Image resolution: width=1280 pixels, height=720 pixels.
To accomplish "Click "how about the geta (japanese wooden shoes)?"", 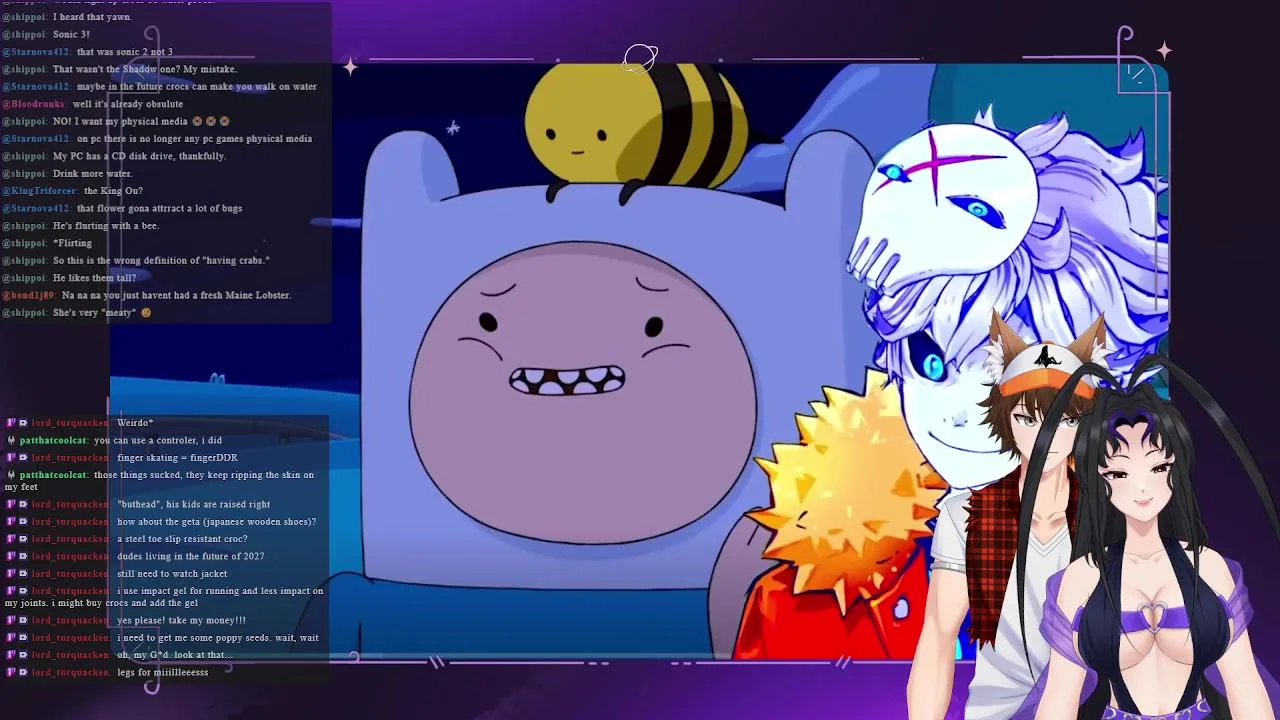I will tap(216, 522).
